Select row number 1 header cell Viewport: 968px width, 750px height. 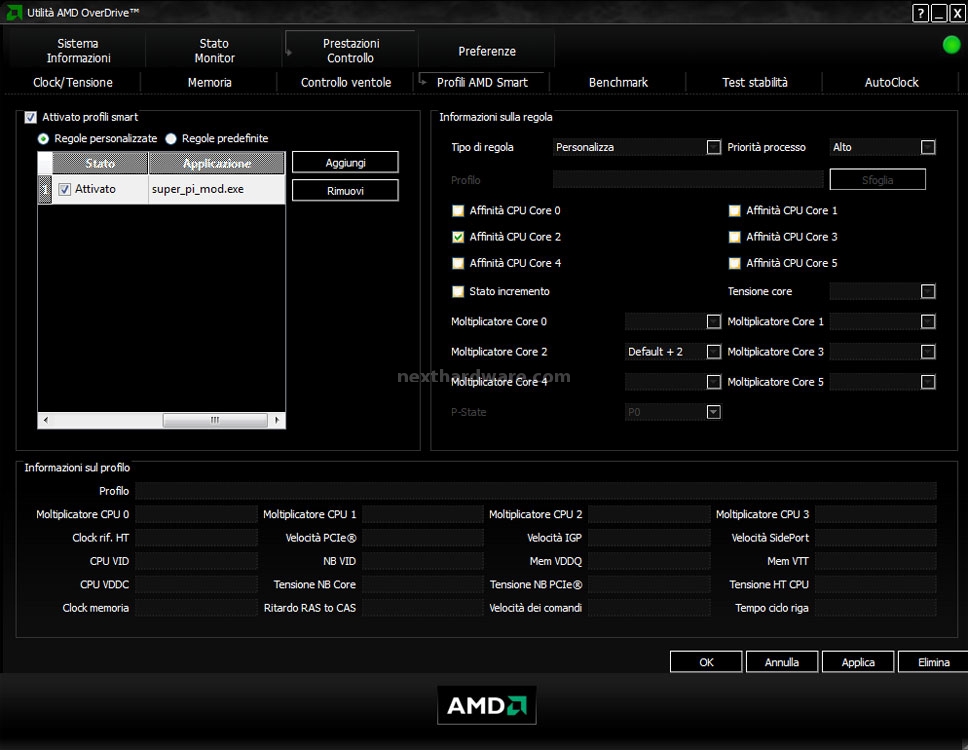44,190
